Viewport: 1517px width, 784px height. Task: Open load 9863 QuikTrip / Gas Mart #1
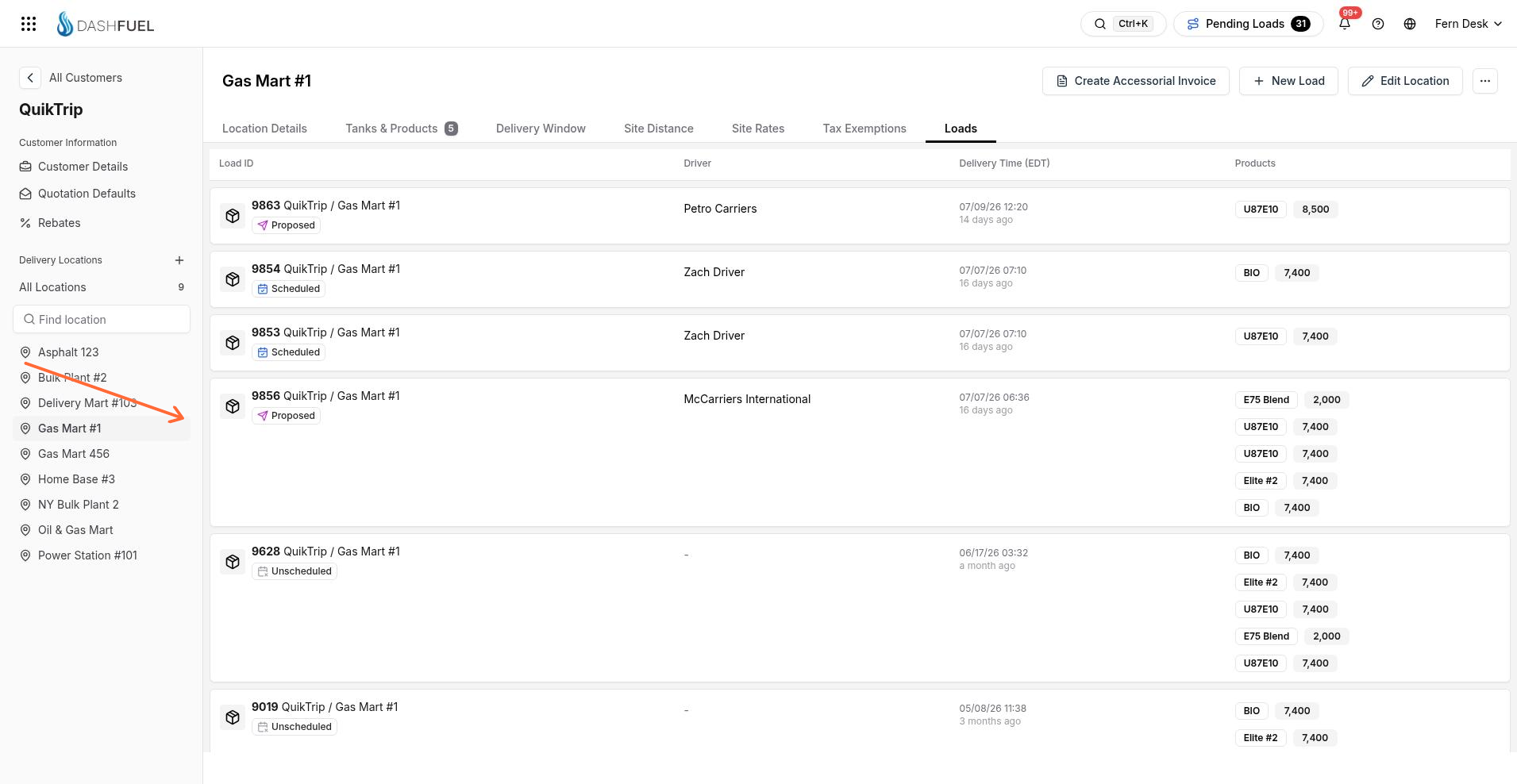click(325, 206)
